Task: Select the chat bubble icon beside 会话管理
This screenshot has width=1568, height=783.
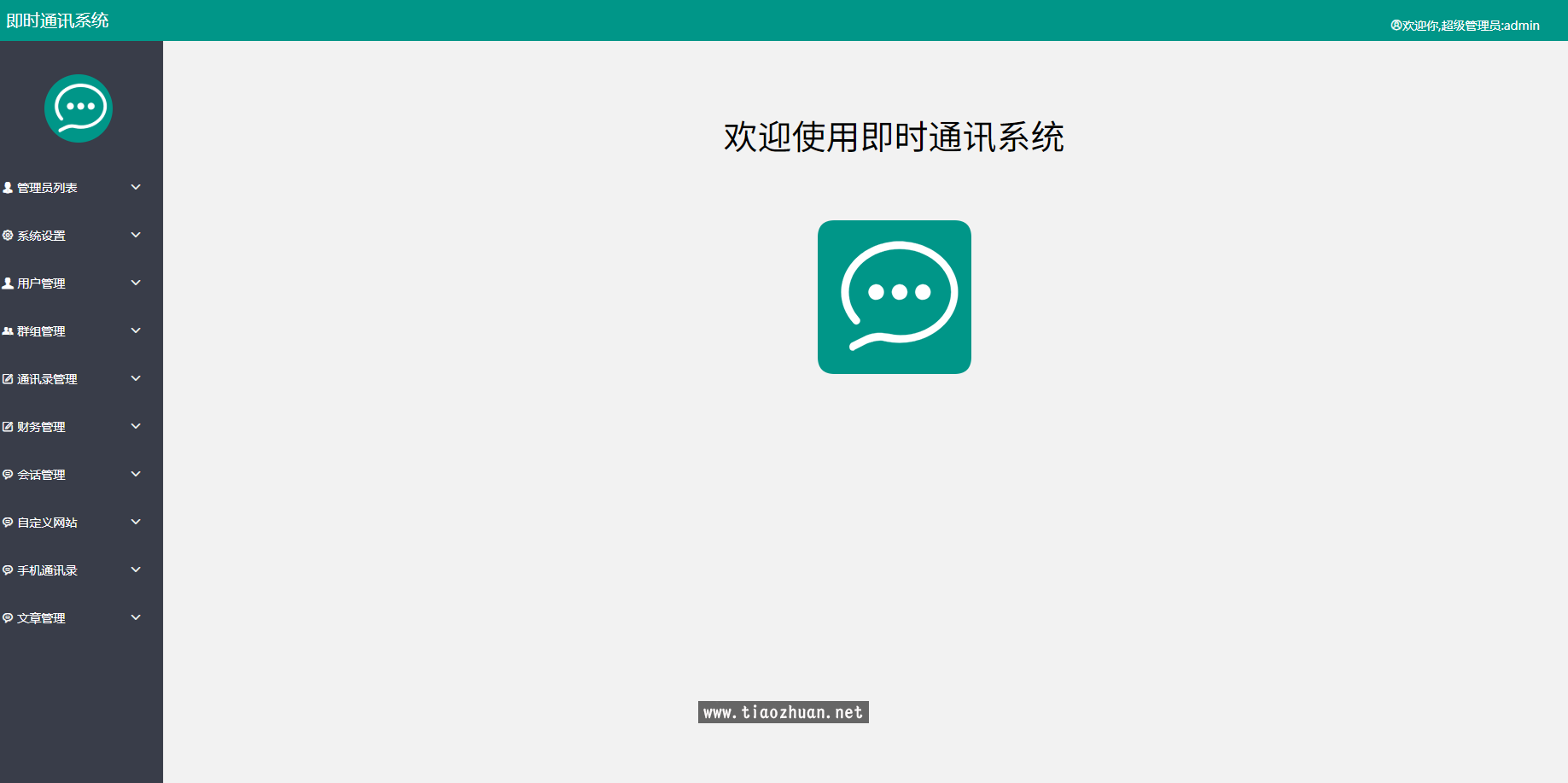Action: (x=8, y=474)
